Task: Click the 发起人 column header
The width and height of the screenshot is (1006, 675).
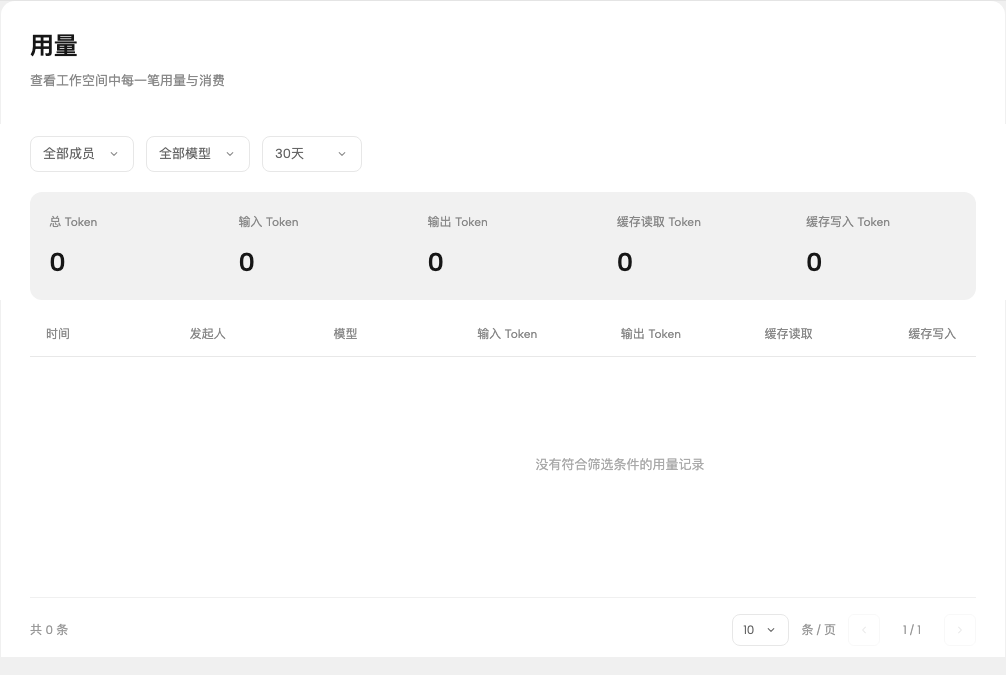Action: (x=207, y=334)
